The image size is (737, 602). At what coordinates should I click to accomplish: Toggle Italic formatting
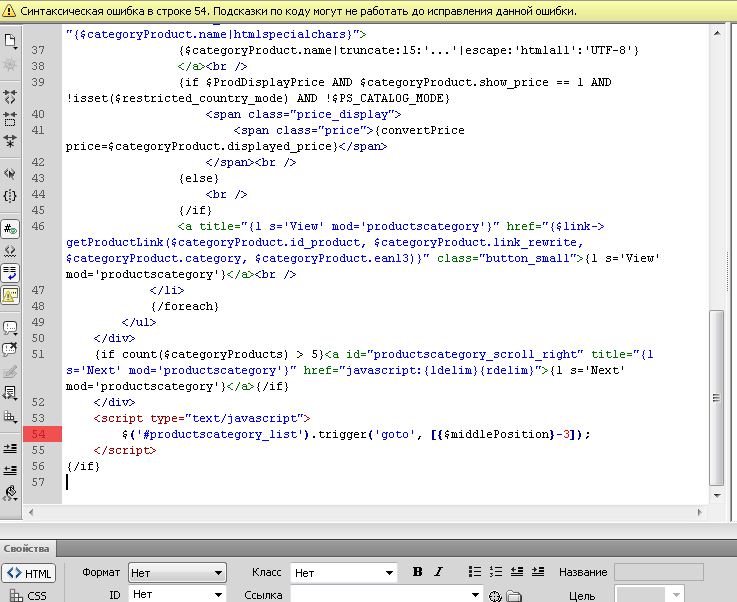(438, 571)
